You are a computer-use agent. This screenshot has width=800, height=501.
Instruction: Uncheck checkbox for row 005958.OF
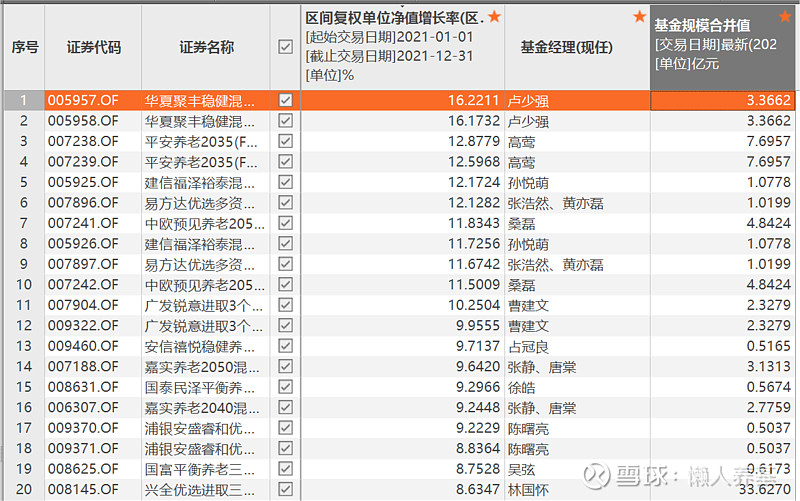coord(286,120)
